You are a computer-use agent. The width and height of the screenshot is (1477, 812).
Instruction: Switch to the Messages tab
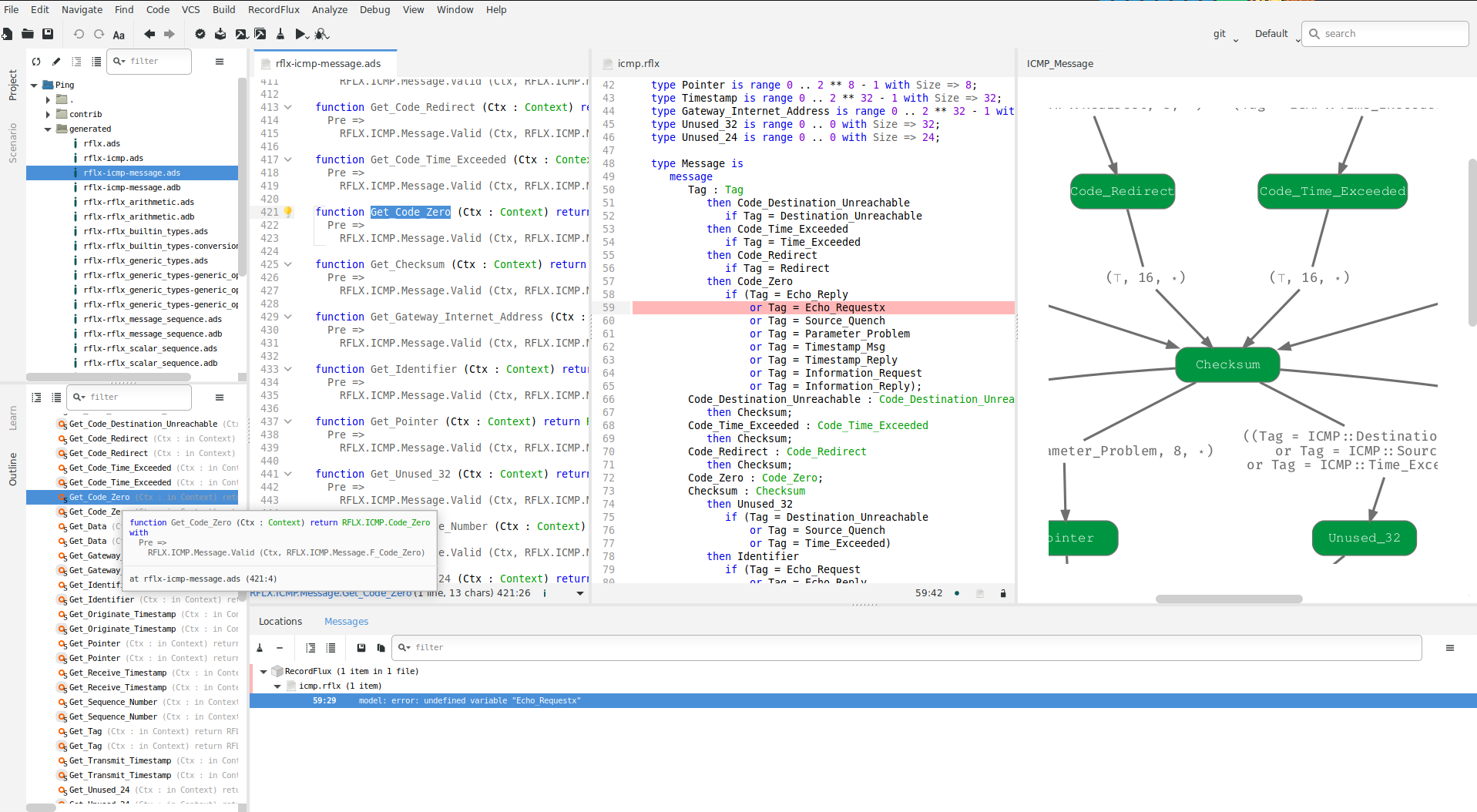[346, 622]
